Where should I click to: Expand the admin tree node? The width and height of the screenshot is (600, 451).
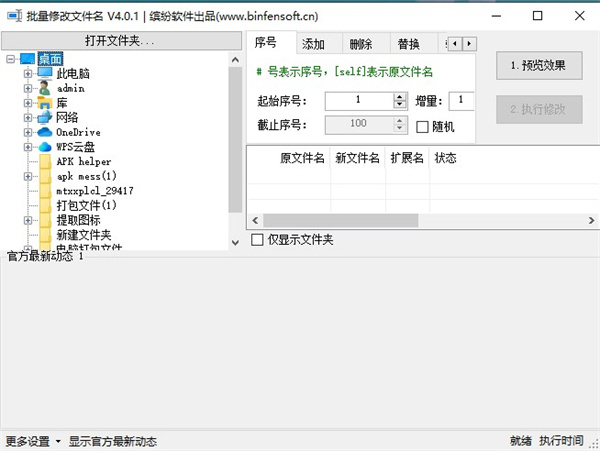click(28, 88)
